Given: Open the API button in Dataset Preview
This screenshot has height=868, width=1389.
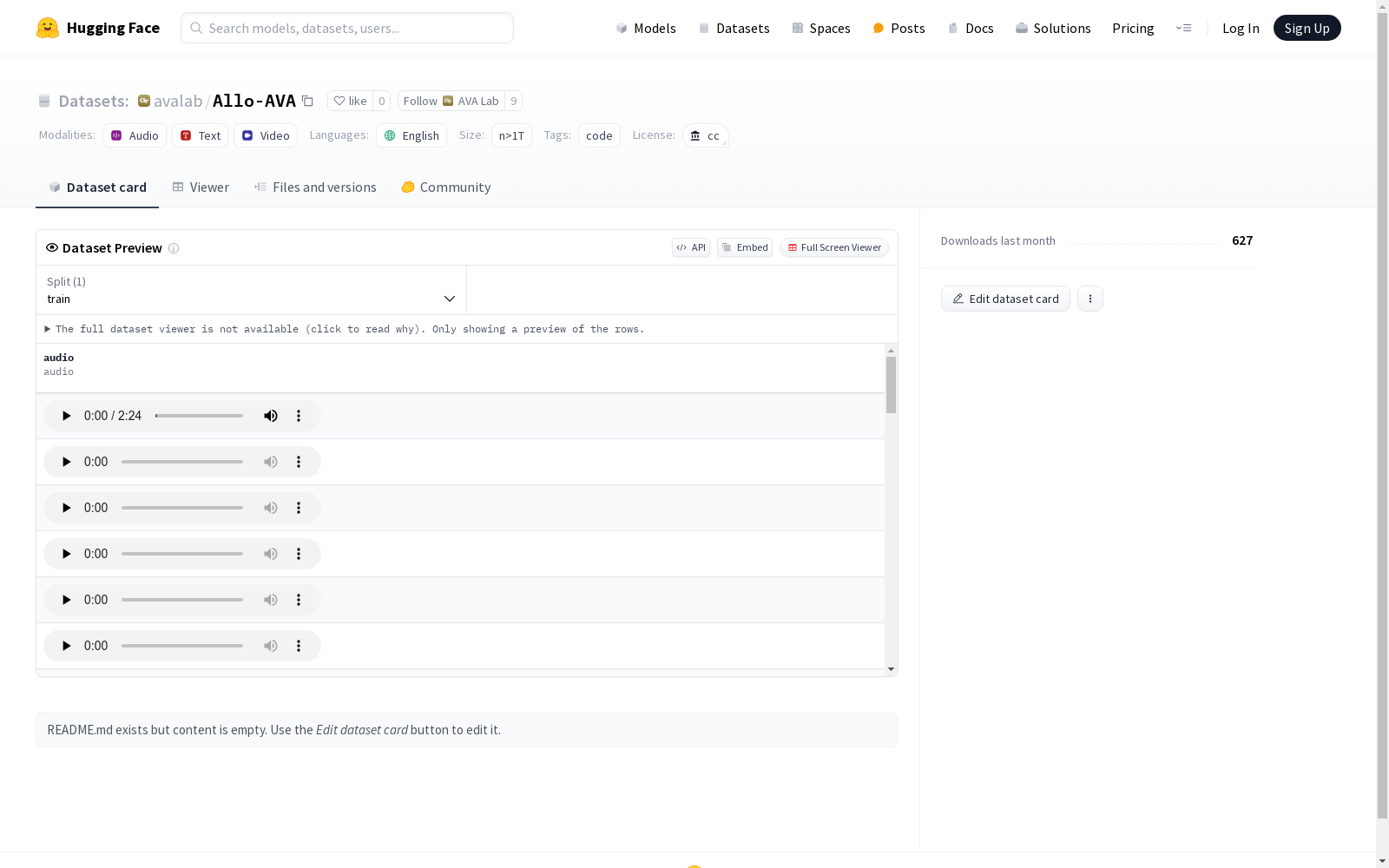Looking at the screenshot, I should [691, 247].
